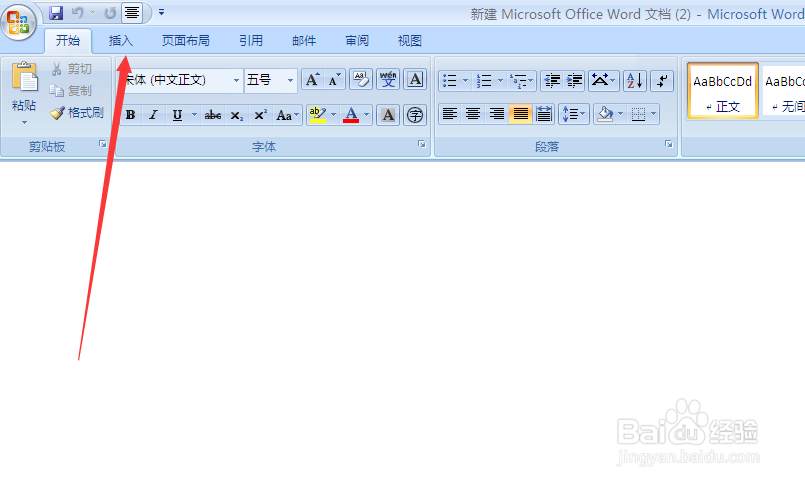Apply numbered list
This screenshot has height=485, width=805.
[484, 81]
